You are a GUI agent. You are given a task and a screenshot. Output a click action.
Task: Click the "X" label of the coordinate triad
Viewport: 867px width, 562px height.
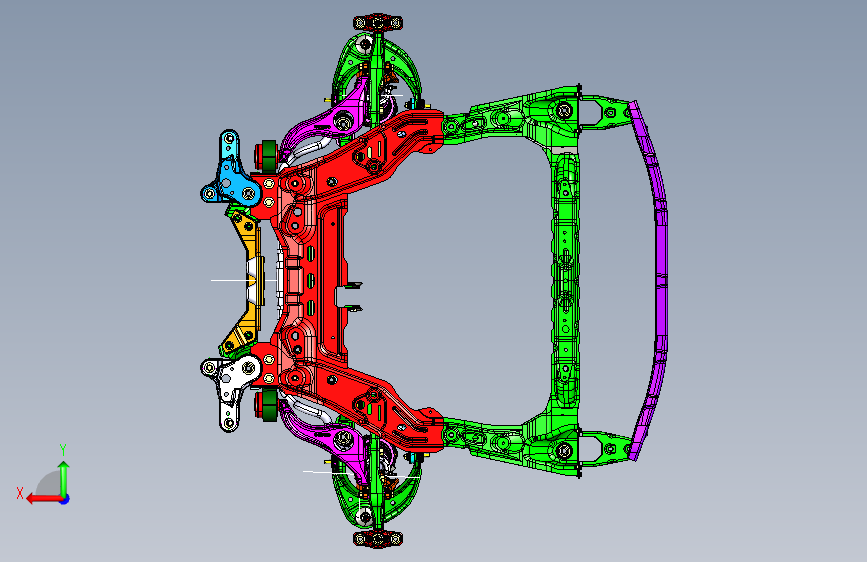[x=20, y=493]
